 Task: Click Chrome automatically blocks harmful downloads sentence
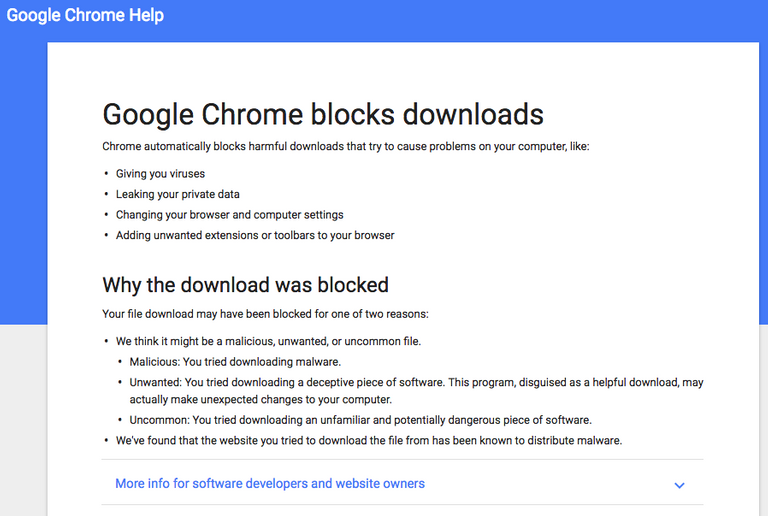coord(346,146)
